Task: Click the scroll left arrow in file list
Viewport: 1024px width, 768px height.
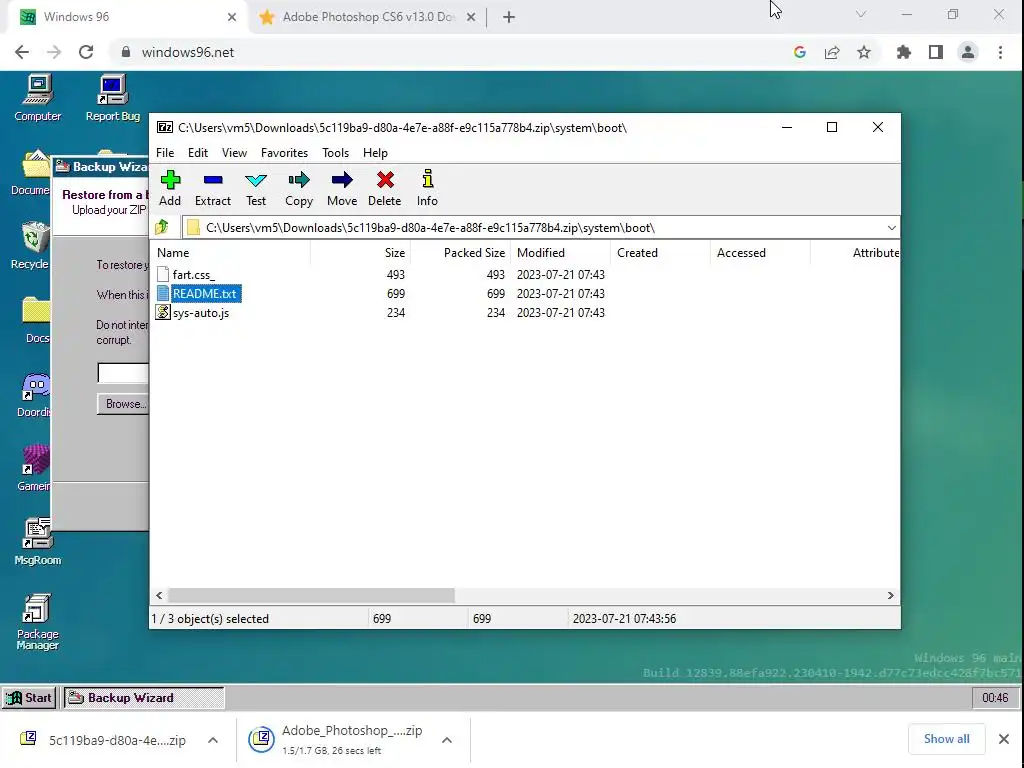Action: pyautogui.click(x=159, y=596)
